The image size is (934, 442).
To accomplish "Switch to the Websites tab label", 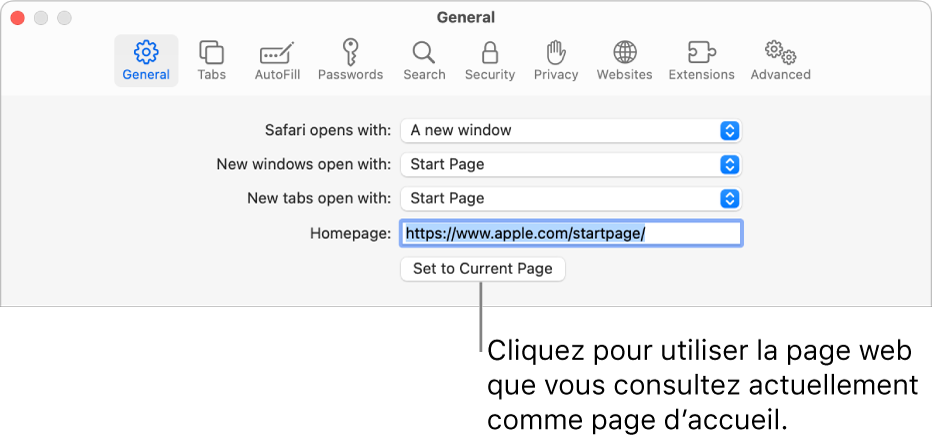I will (x=625, y=75).
